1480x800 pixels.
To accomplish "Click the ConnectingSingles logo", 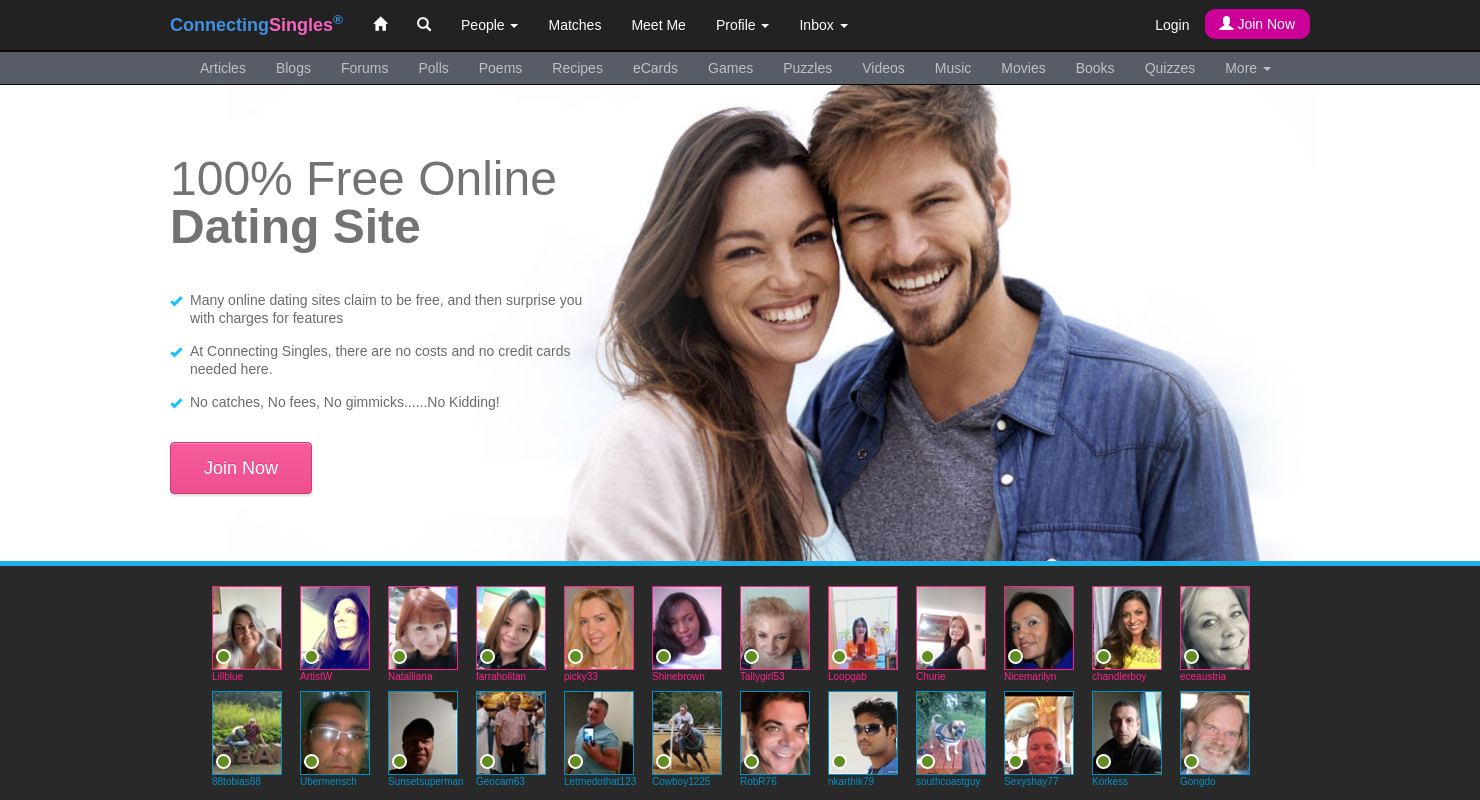I will 256,25.
